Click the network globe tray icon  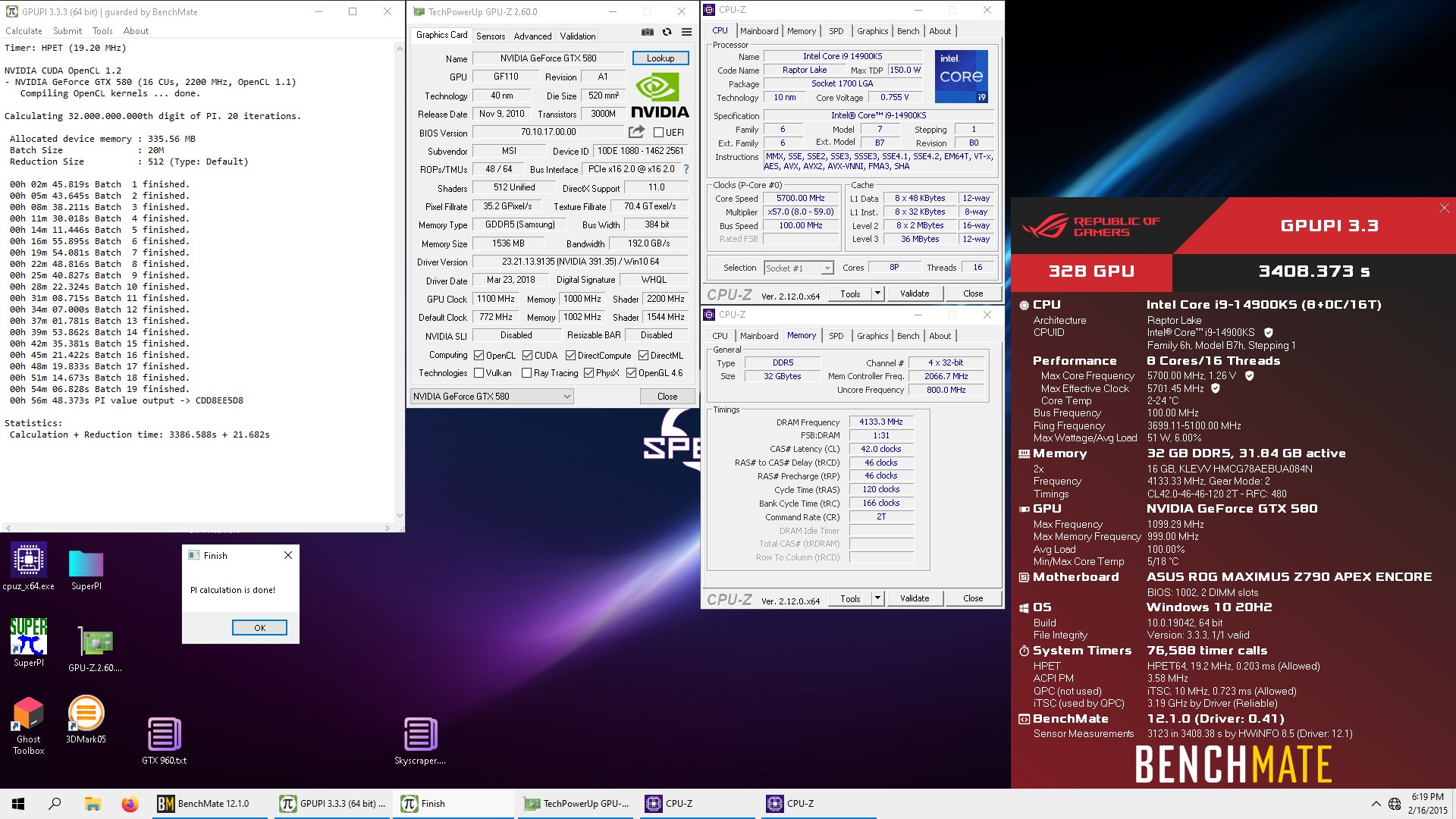pyautogui.click(x=1395, y=804)
